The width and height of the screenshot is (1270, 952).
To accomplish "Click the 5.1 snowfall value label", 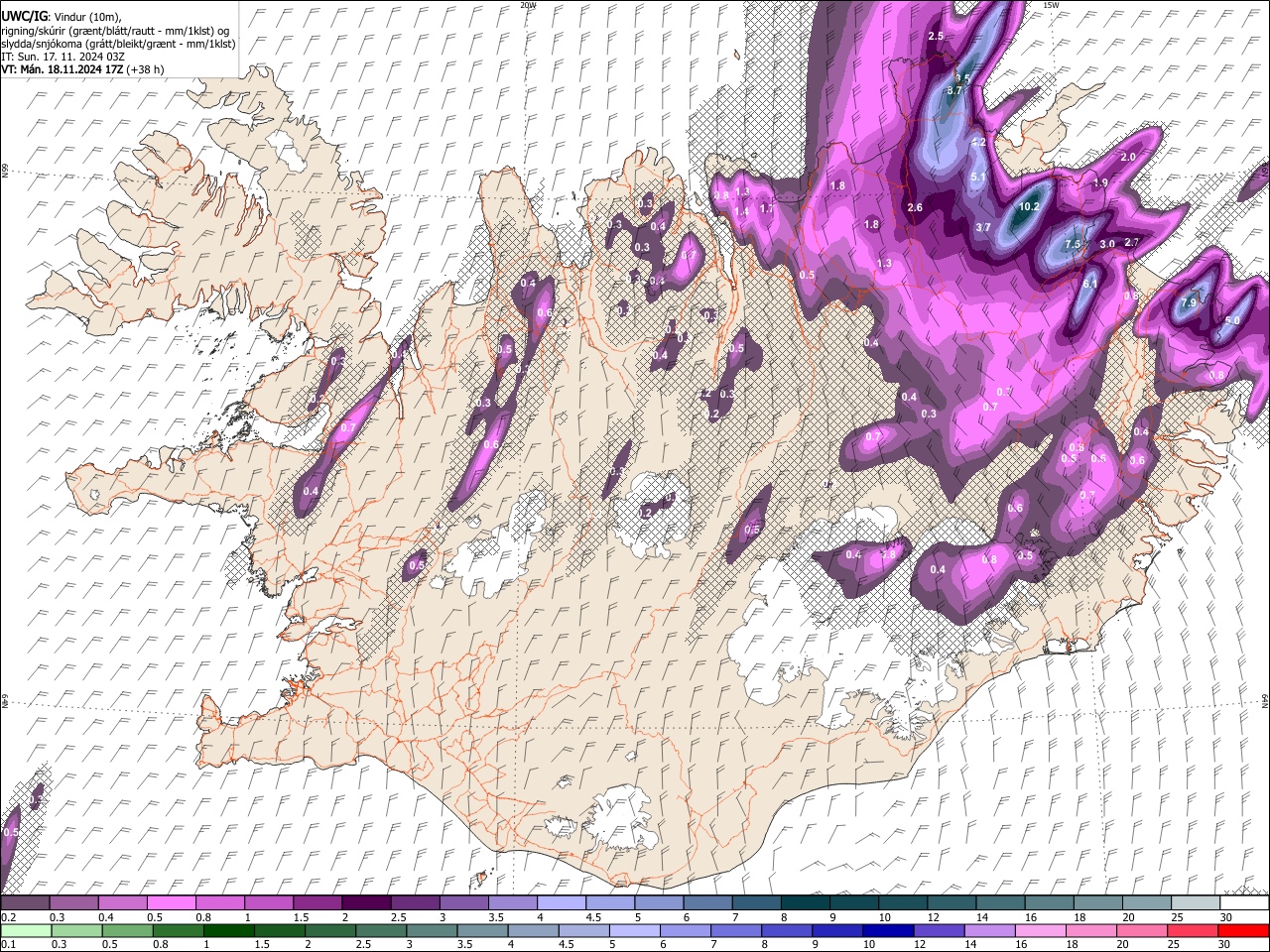I will [x=977, y=178].
